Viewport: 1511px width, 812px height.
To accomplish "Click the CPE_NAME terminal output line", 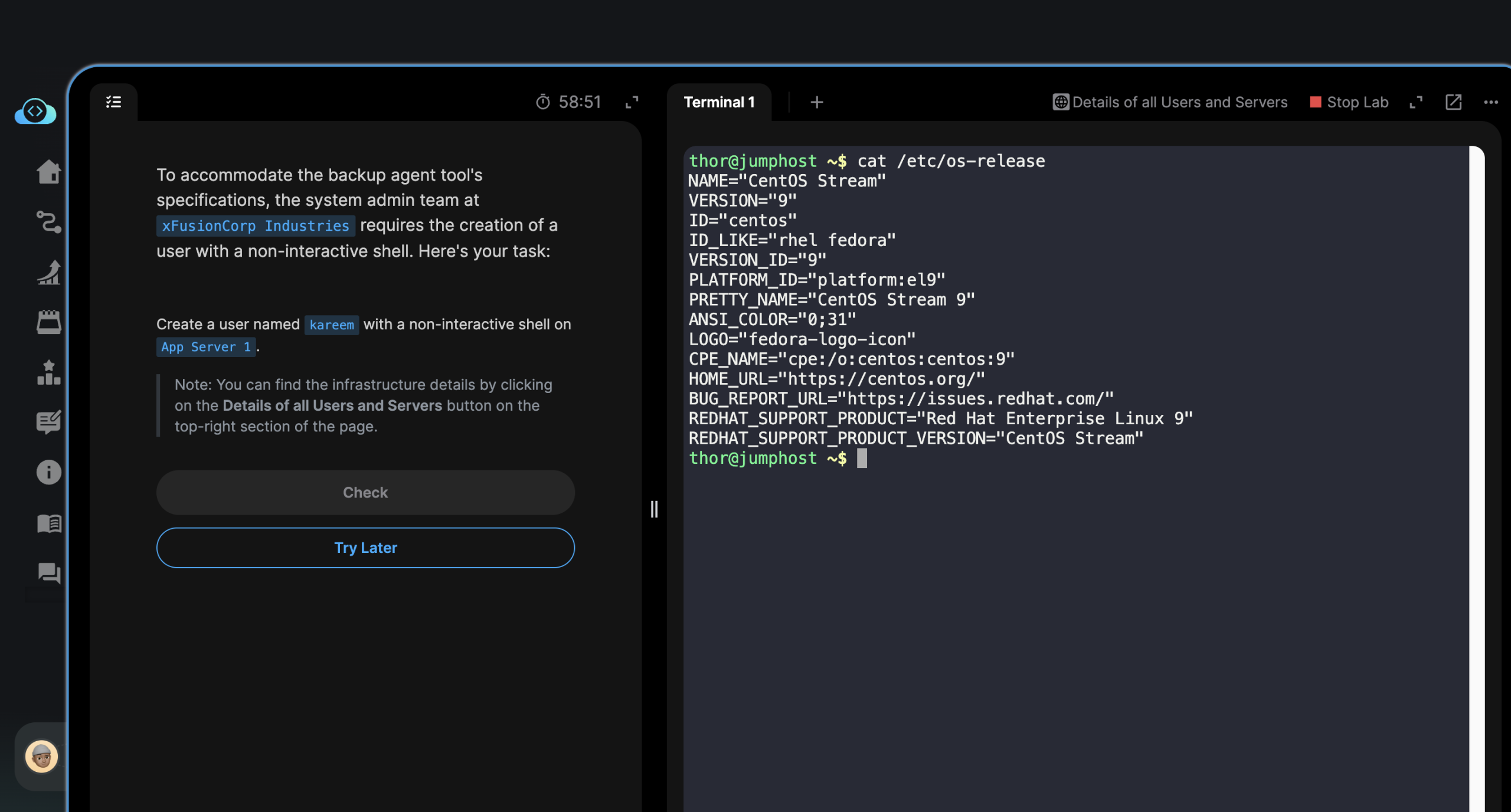I will click(852, 359).
